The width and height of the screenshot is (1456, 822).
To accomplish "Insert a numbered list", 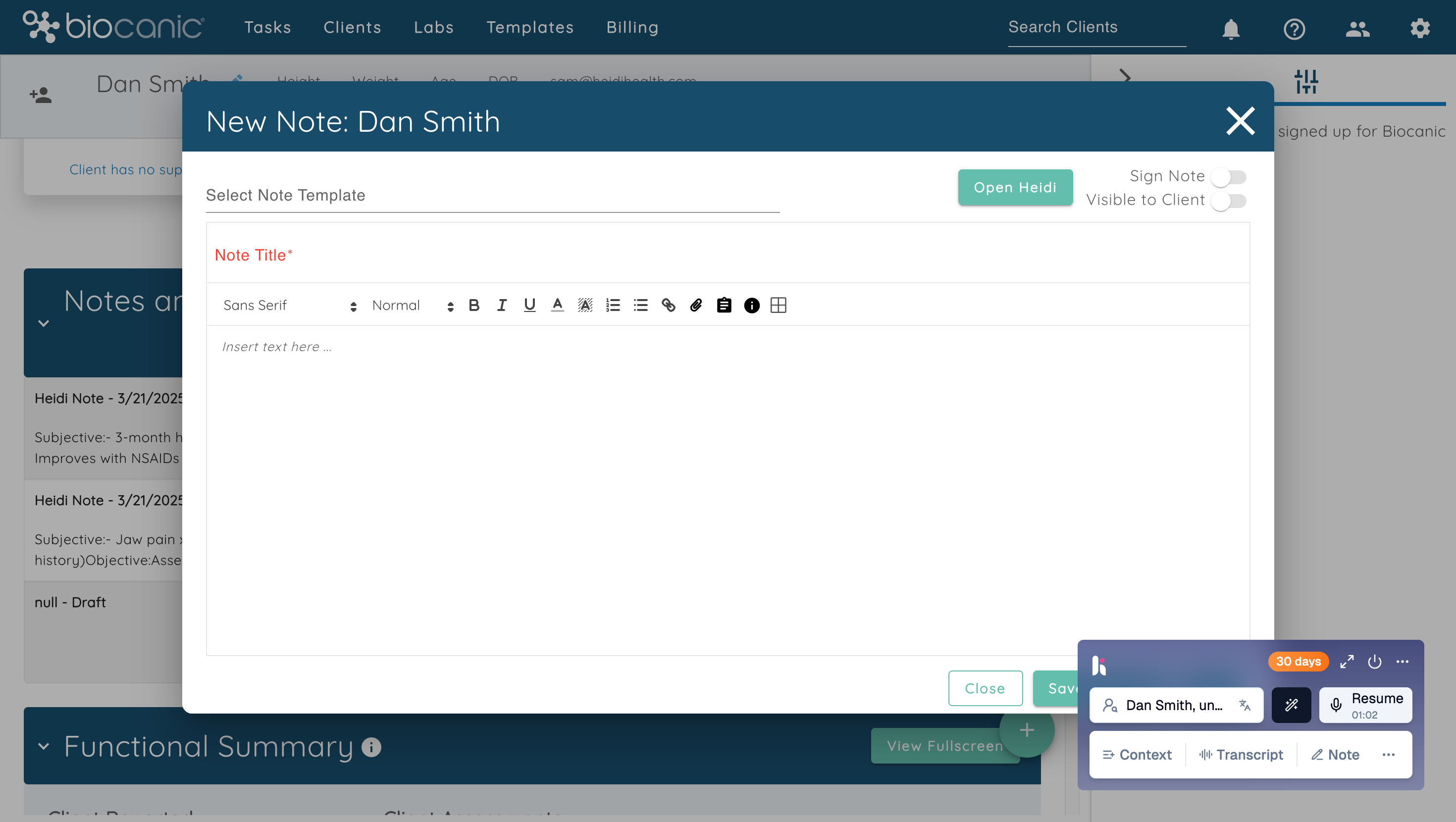I will click(x=613, y=306).
